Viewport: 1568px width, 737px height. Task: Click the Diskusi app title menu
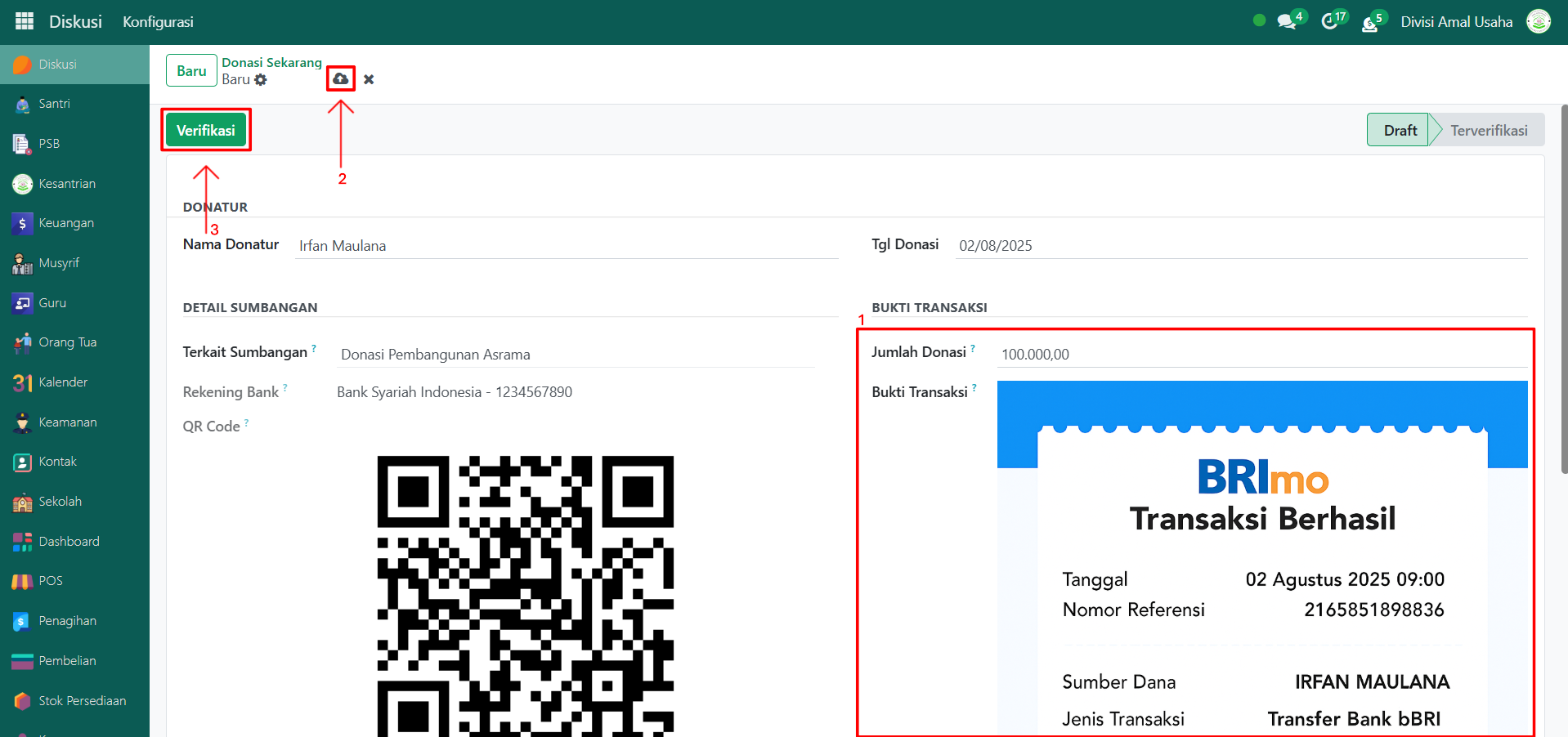tap(75, 22)
